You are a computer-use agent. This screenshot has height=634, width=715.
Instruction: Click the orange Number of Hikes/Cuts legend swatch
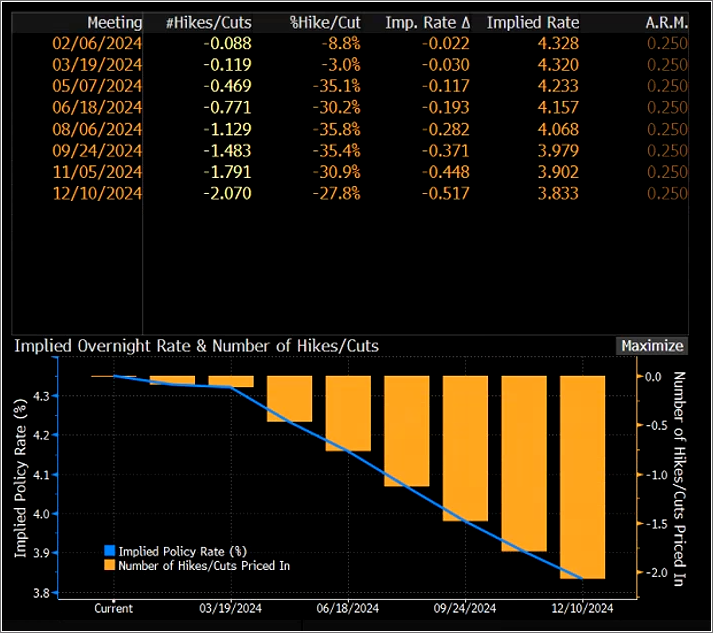(x=109, y=566)
